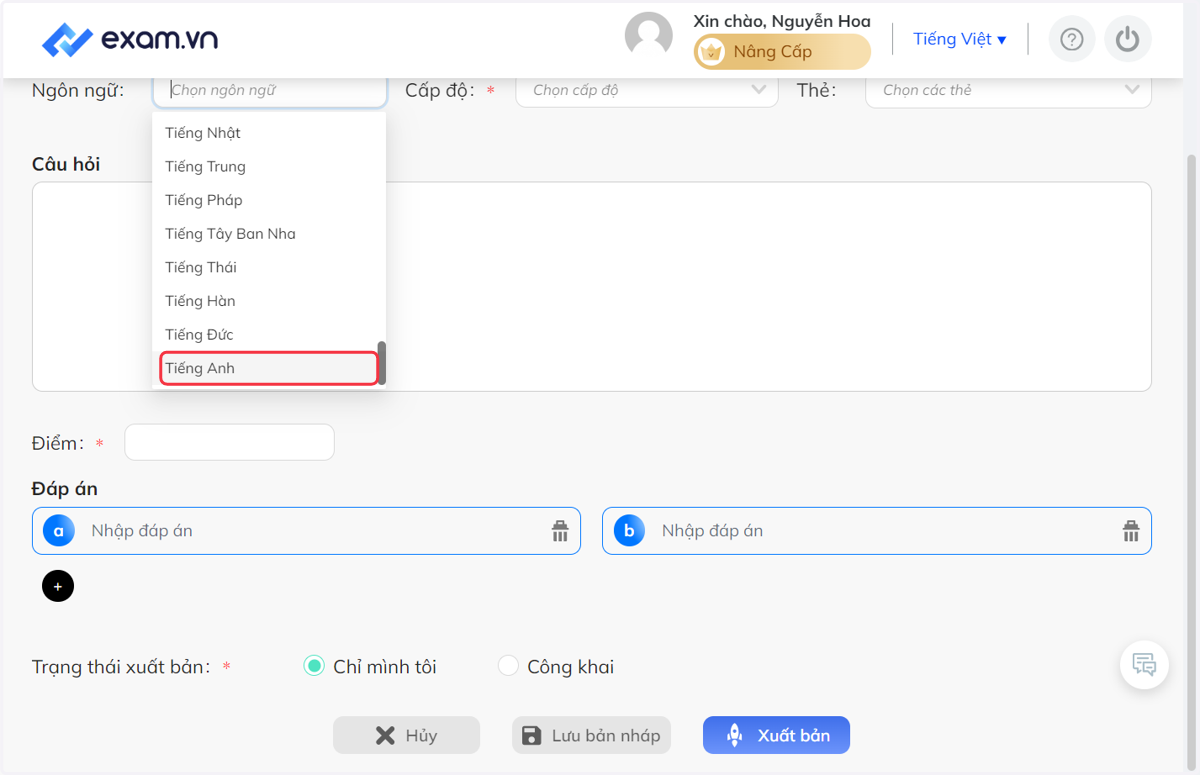The width and height of the screenshot is (1200, 775).
Task: Click the blue answer b badge
Action: tap(629, 531)
